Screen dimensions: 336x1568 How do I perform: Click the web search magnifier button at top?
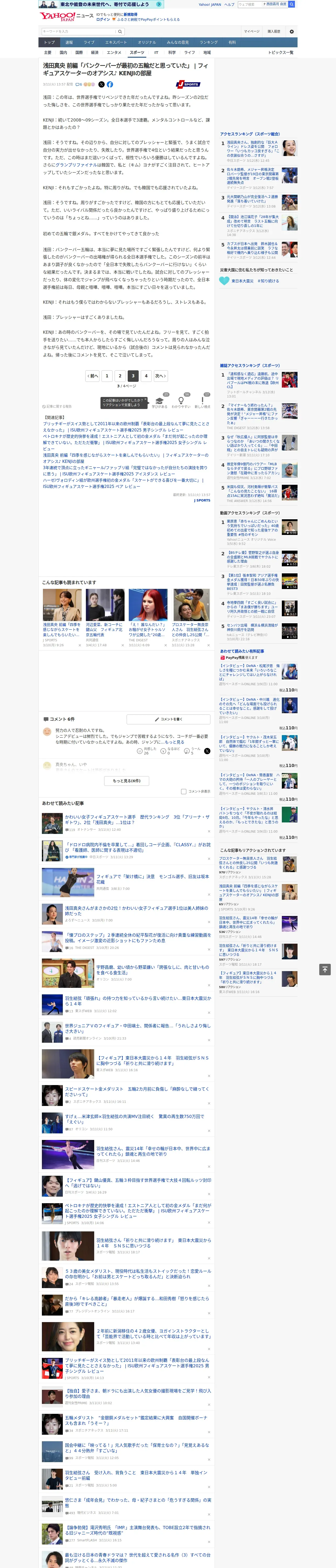(x=292, y=4)
